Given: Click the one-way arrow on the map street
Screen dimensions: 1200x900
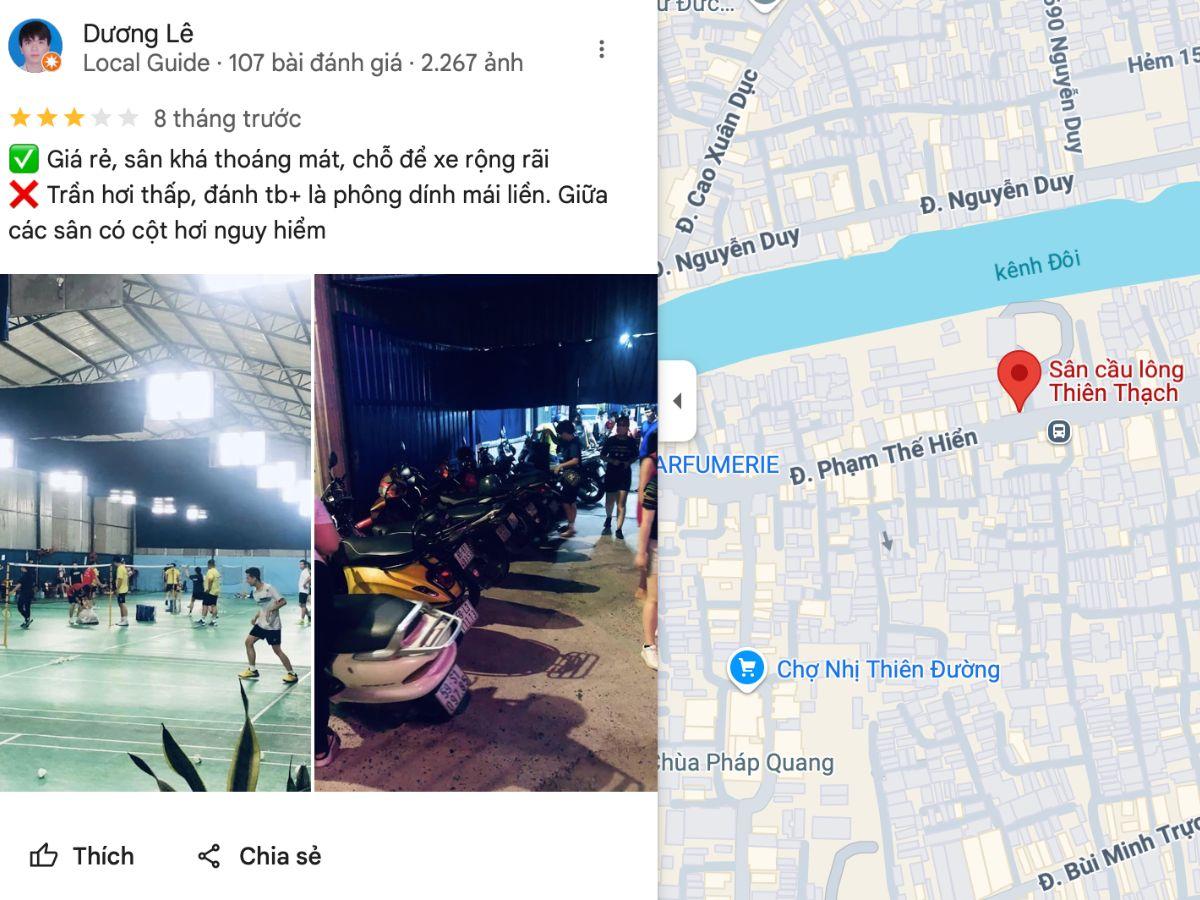Looking at the screenshot, I should (x=887, y=542).
